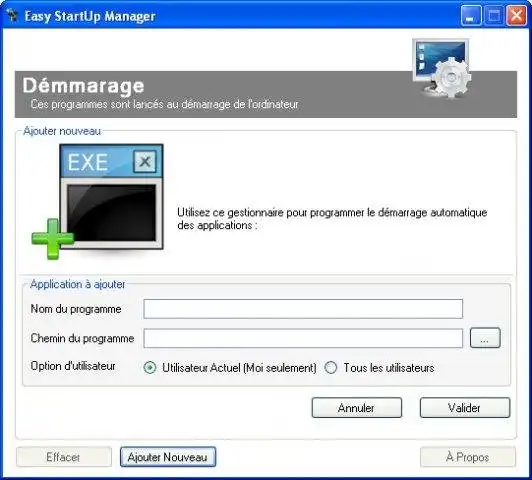
Task: Click the Ajouter Nouveau button
Action: click(x=168, y=457)
